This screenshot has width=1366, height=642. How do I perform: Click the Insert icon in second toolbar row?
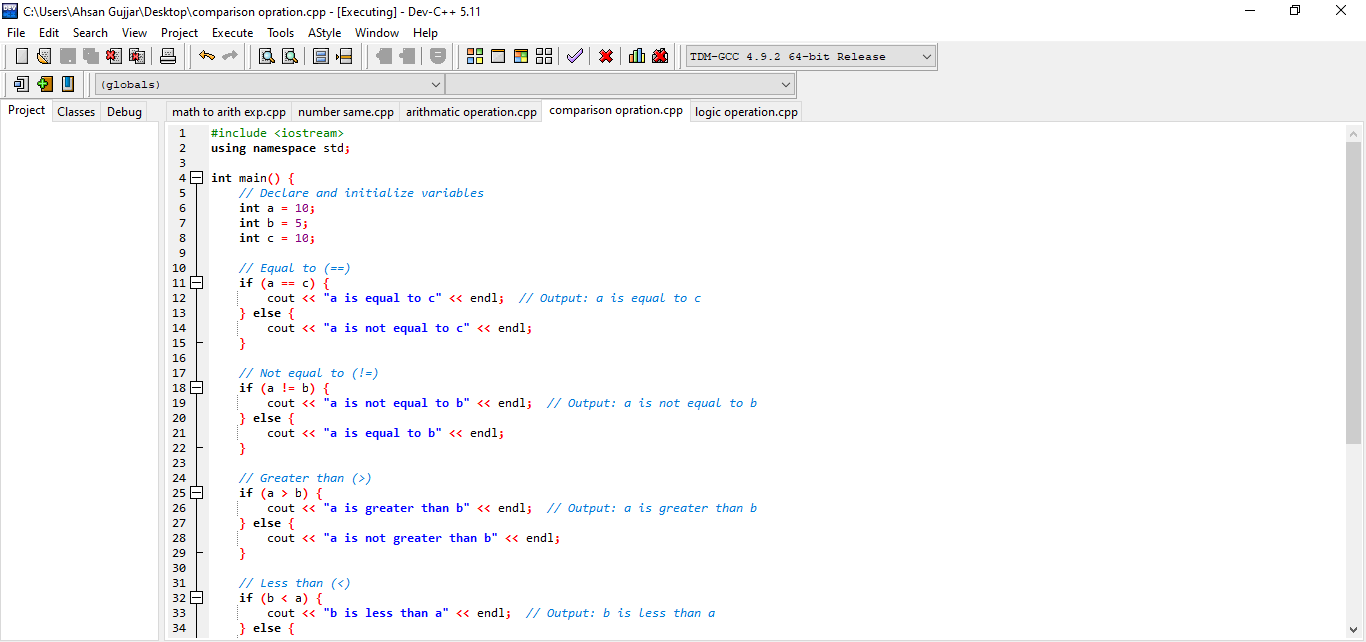click(21, 84)
